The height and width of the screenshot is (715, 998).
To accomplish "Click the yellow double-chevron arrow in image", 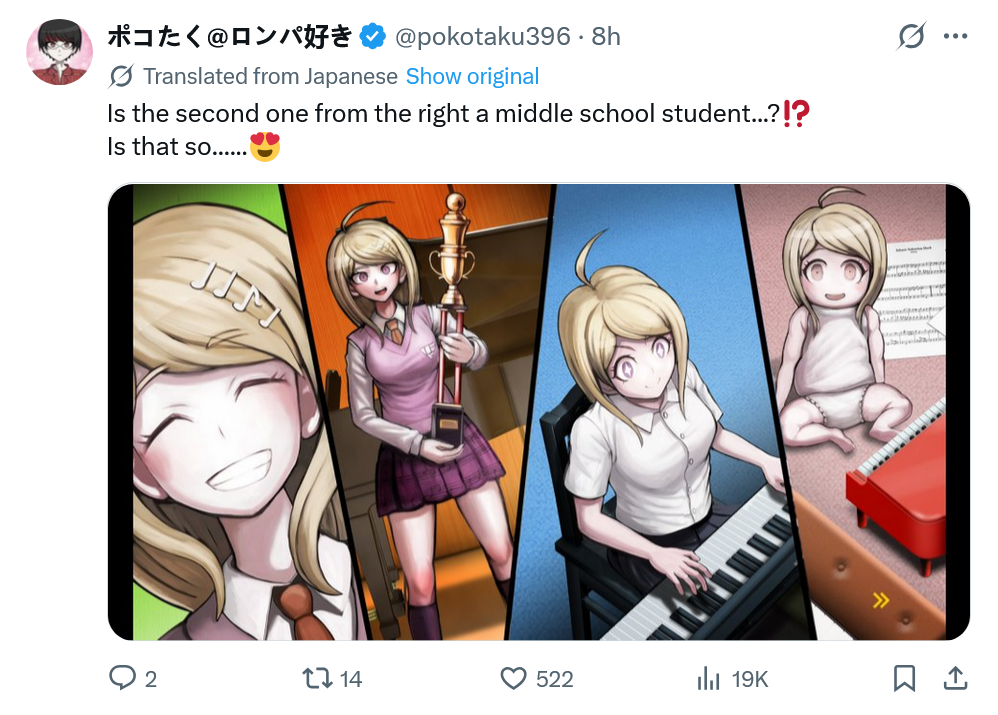I will coord(881,600).
